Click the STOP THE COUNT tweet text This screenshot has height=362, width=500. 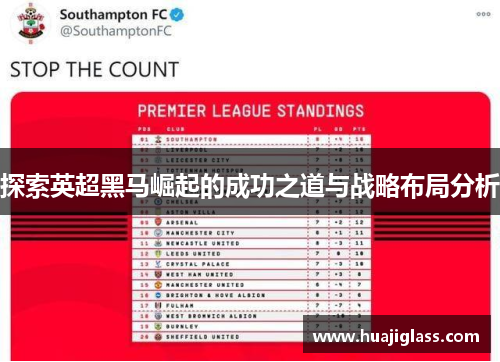[95, 69]
